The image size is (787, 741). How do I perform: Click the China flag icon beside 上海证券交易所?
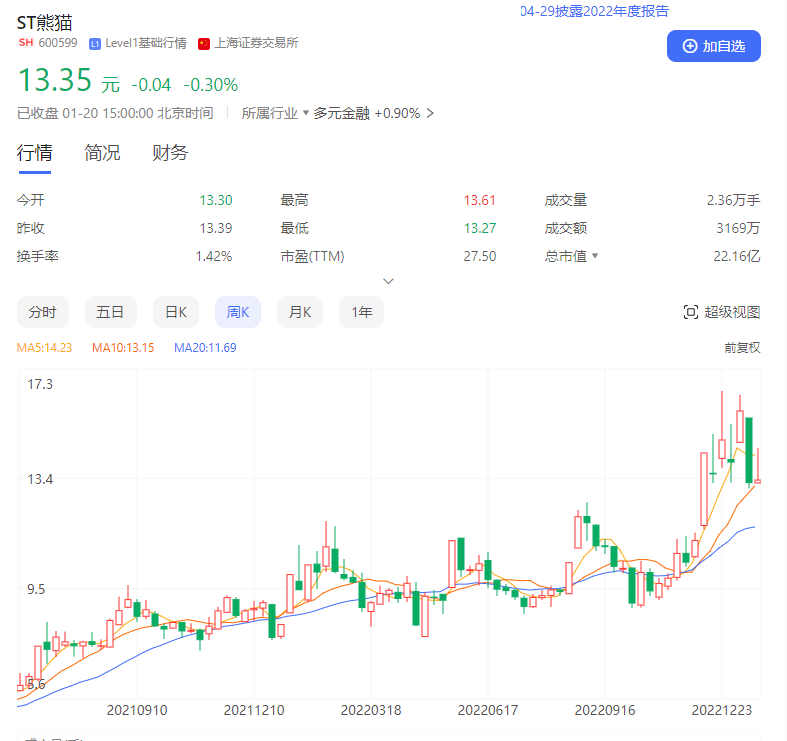coord(204,43)
